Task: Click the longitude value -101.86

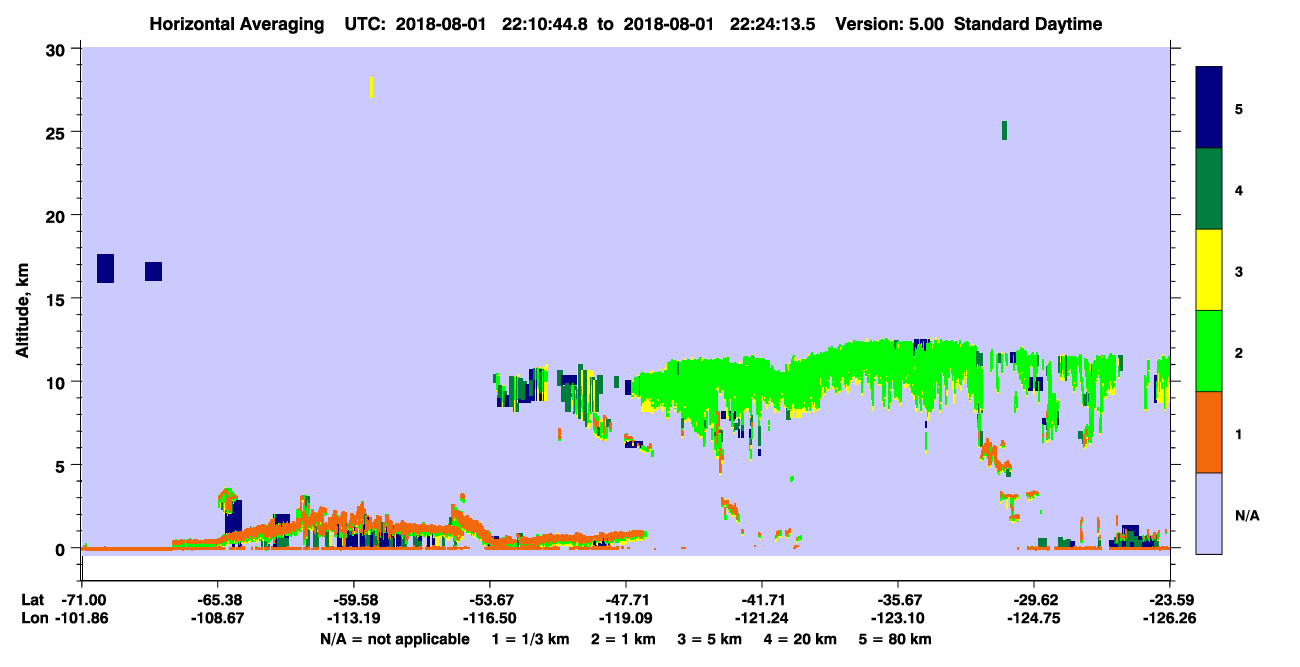Action: point(82,618)
